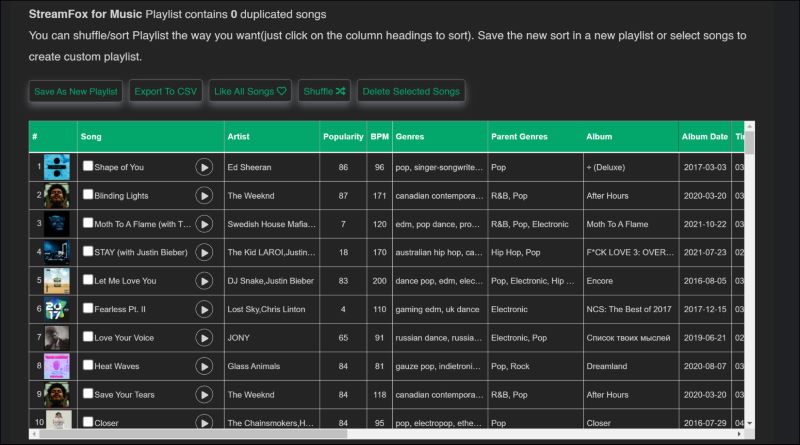
Task: Sort table by Parent Genres column
Action: [x=535, y=137]
